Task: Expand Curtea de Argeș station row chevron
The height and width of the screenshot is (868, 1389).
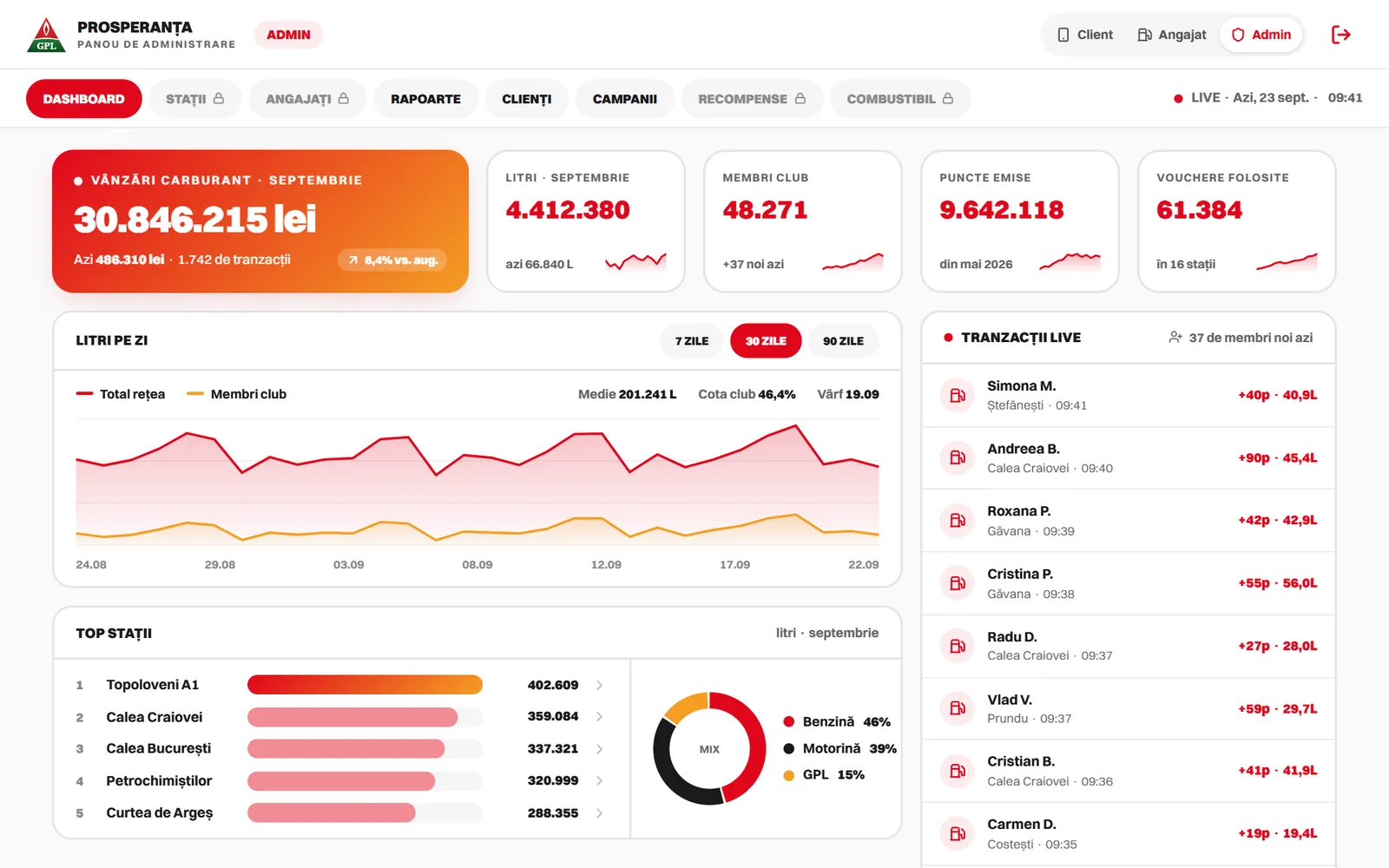Action: click(599, 812)
